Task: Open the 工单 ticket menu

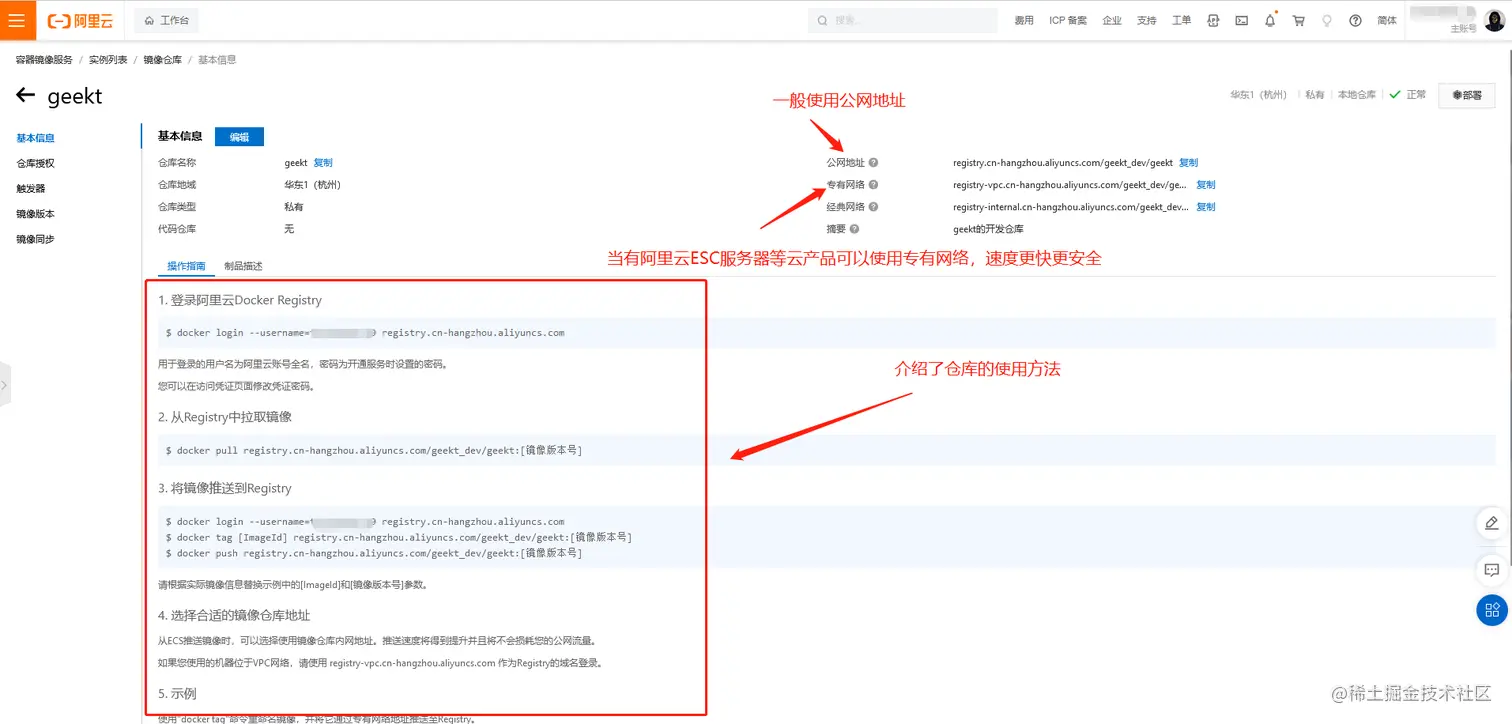Action: pyautogui.click(x=1182, y=21)
